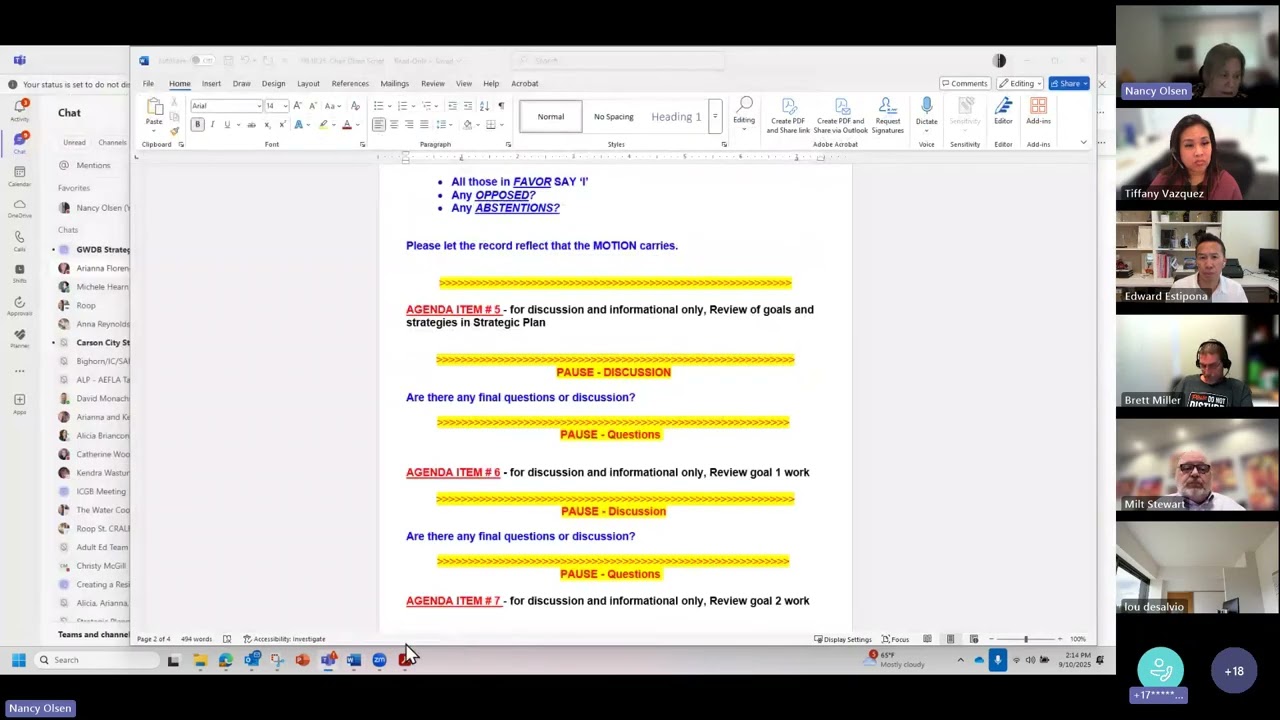Image resolution: width=1280 pixels, height=720 pixels.
Task: Open the Editor tool in ribbon
Action: 1003,112
